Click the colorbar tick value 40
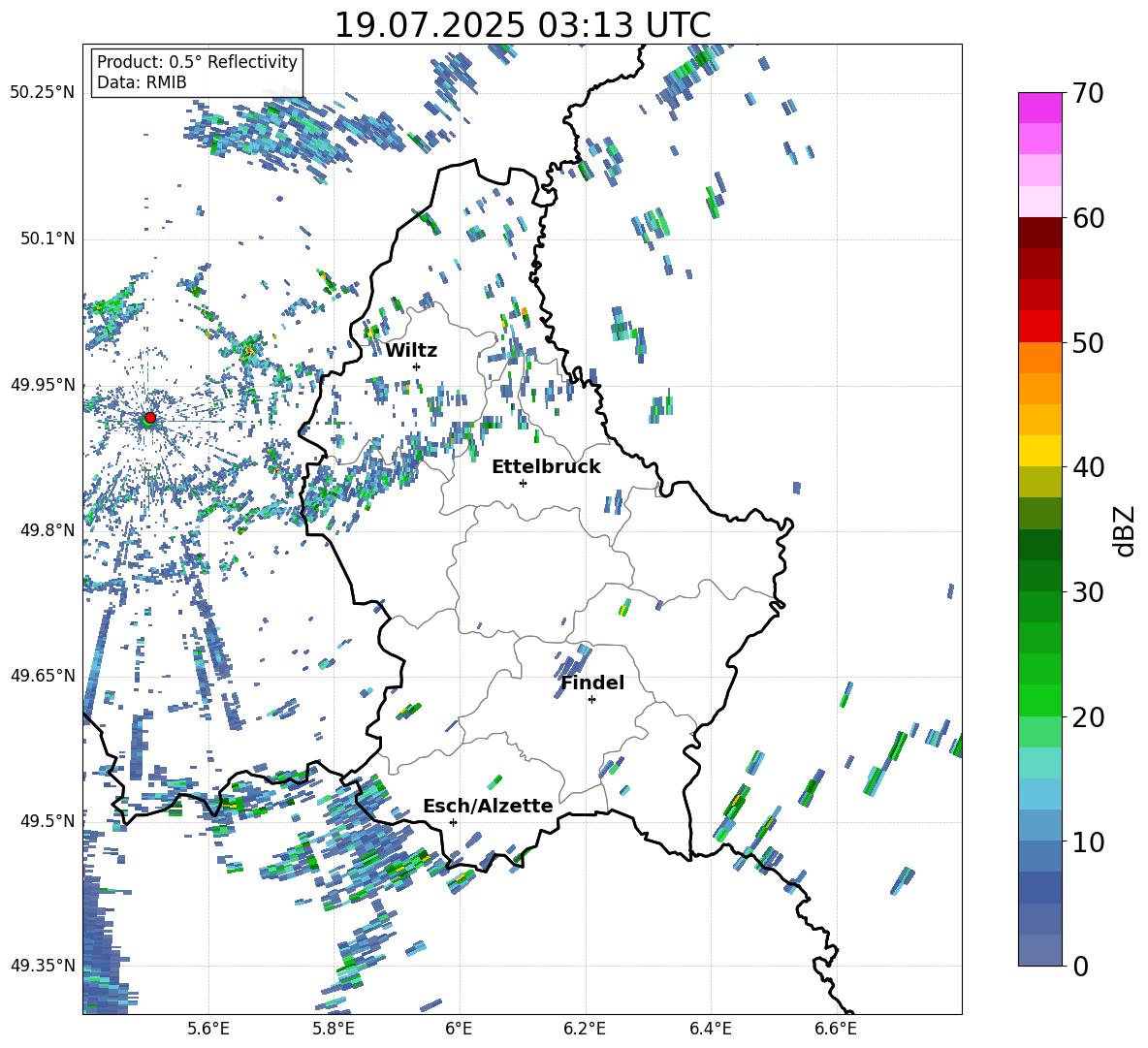Viewport: 1148px width, 1048px height. point(1087,467)
